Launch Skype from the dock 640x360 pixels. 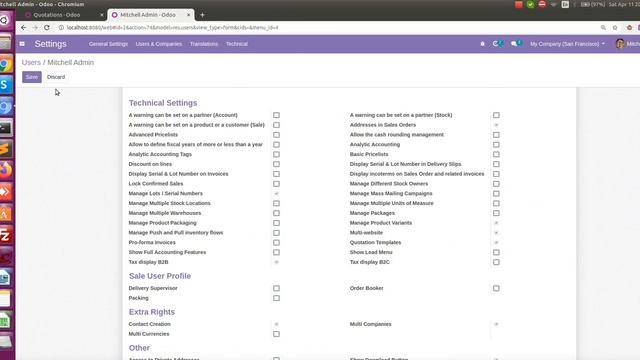click(x=5, y=85)
